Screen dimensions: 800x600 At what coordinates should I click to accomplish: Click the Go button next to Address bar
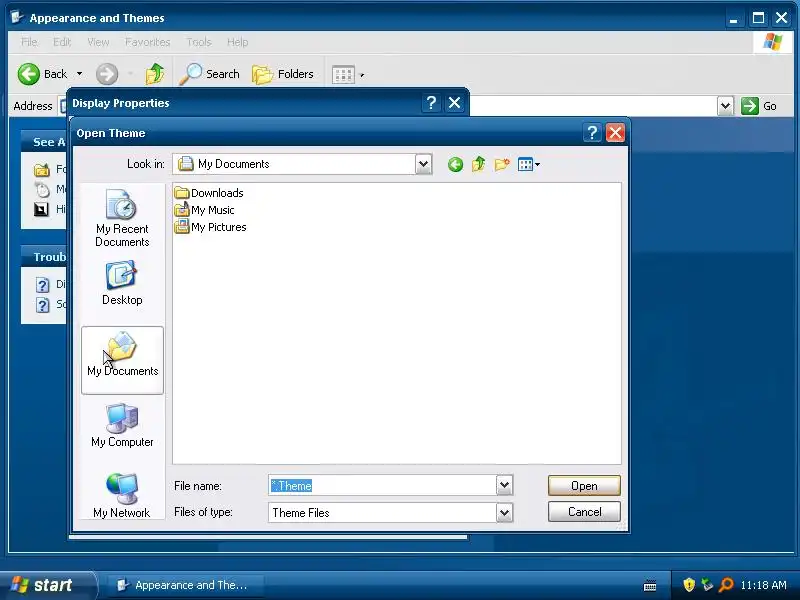tap(759, 106)
